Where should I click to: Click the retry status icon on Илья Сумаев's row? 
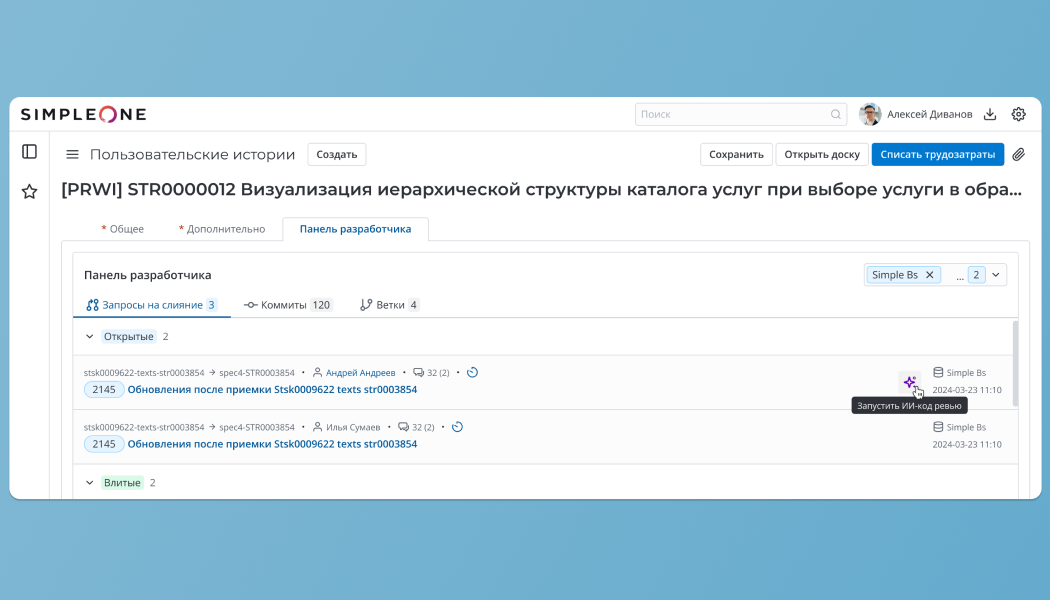[457, 426]
